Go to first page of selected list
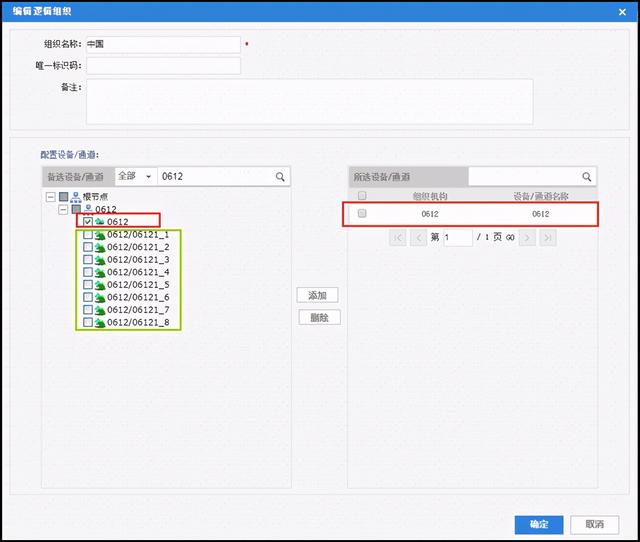Image resolution: width=640 pixels, height=542 pixels. [x=398, y=237]
